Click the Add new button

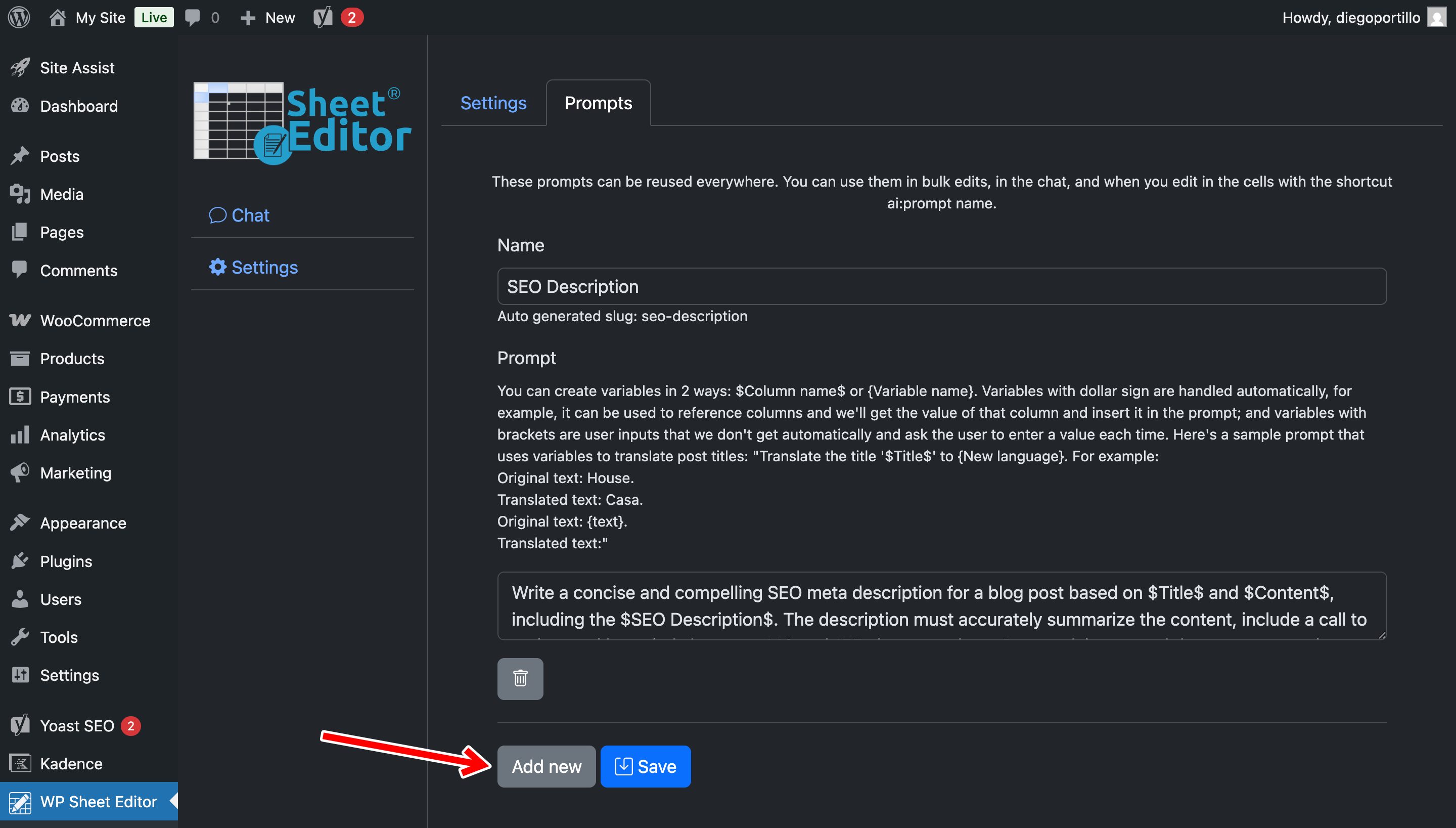546,766
